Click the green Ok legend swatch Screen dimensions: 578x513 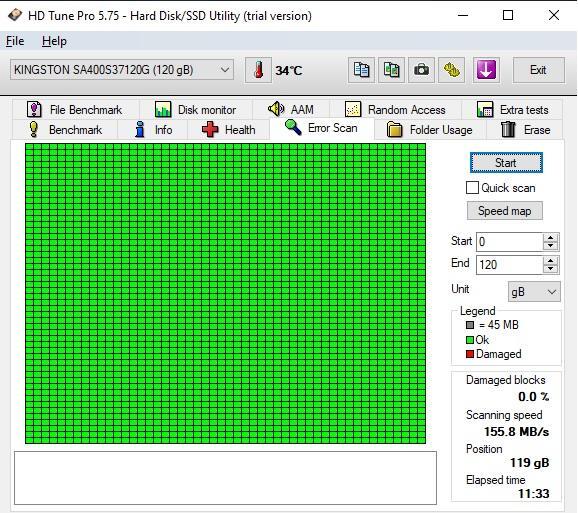[470, 340]
